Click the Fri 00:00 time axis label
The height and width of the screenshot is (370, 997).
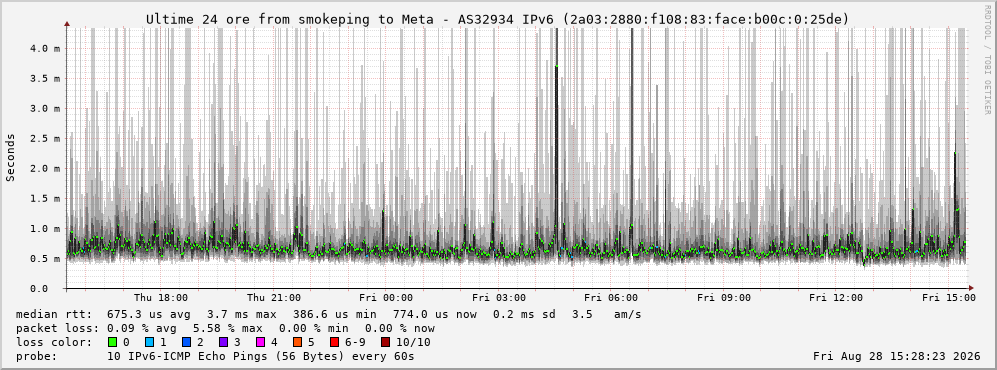[386, 298]
